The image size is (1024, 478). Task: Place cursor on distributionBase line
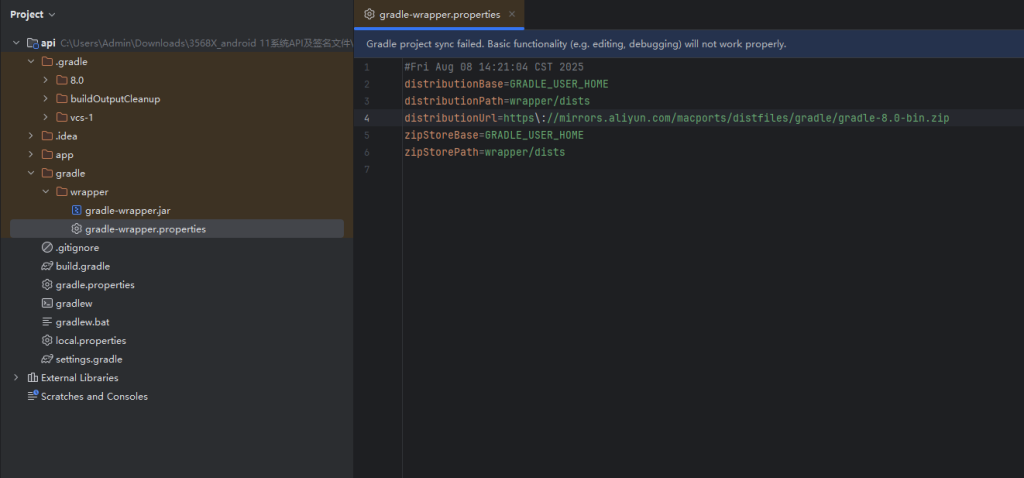(x=506, y=84)
